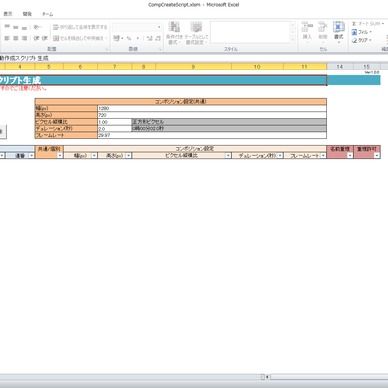Apply percent style format
The image size is (388, 388).
click(x=129, y=38)
